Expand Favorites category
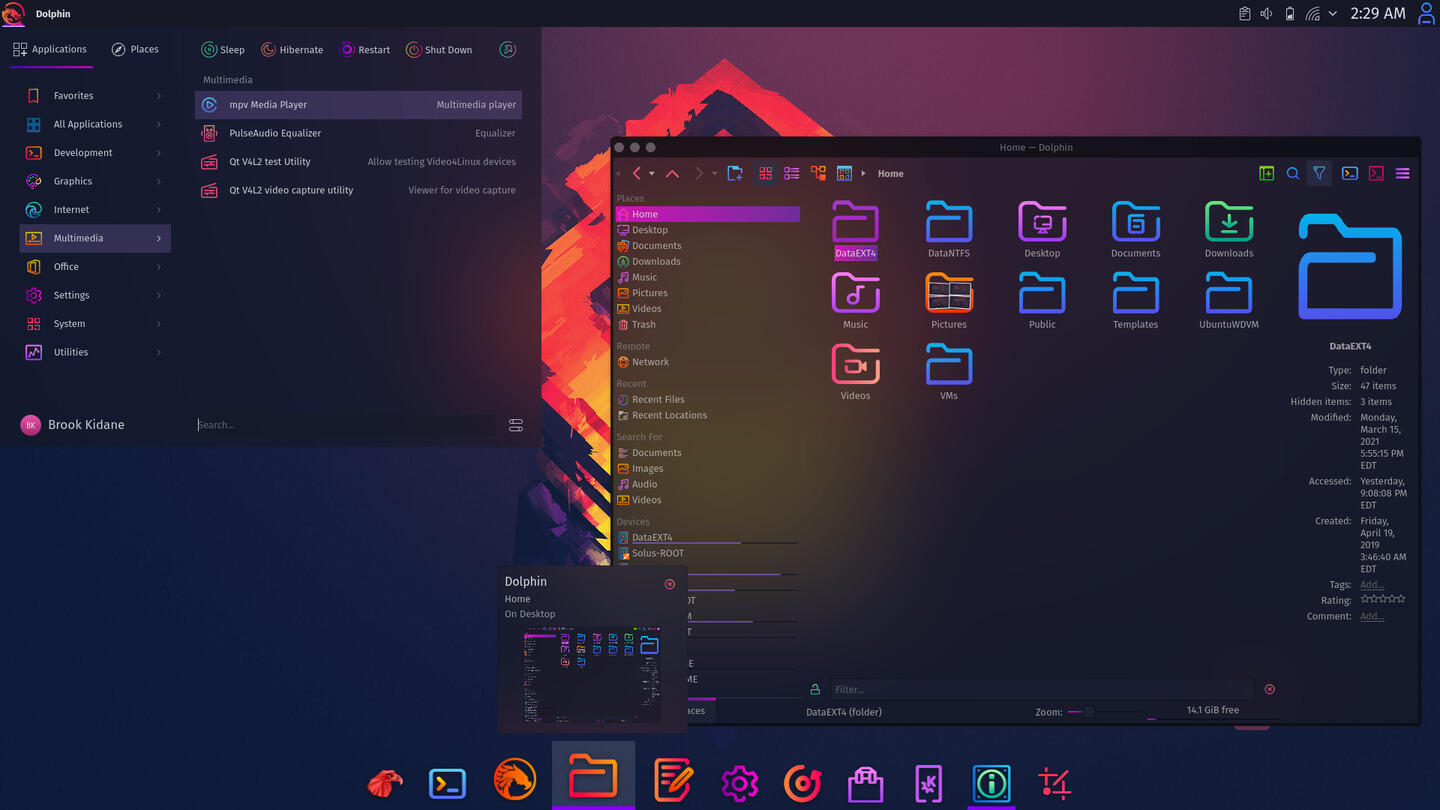This screenshot has height=810, width=1440. point(95,96)
